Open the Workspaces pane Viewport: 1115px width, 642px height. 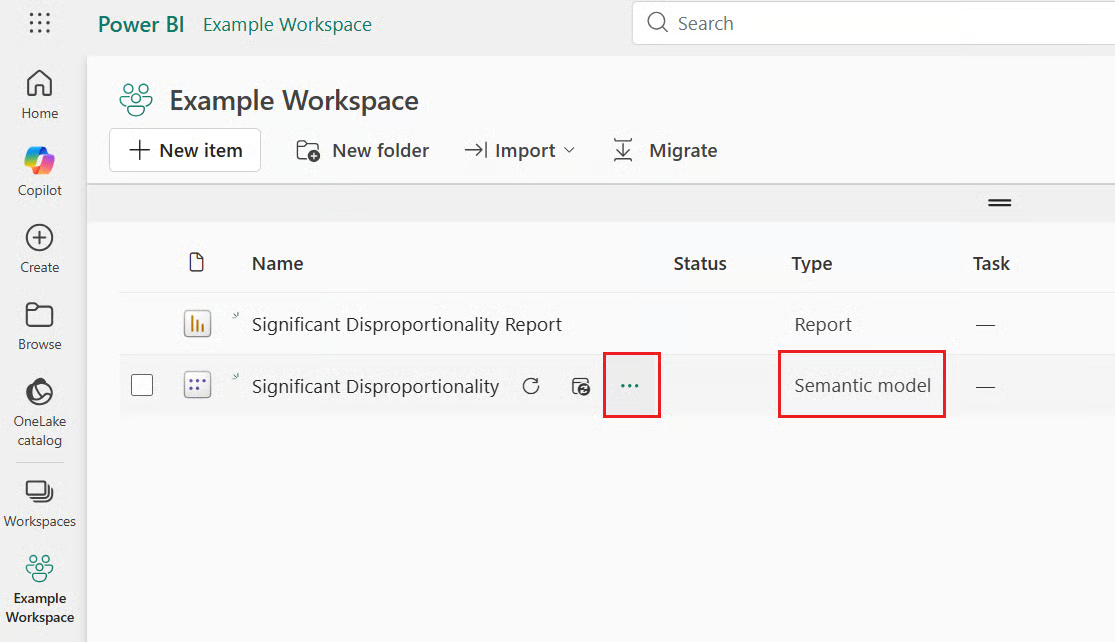click(40, 503)
